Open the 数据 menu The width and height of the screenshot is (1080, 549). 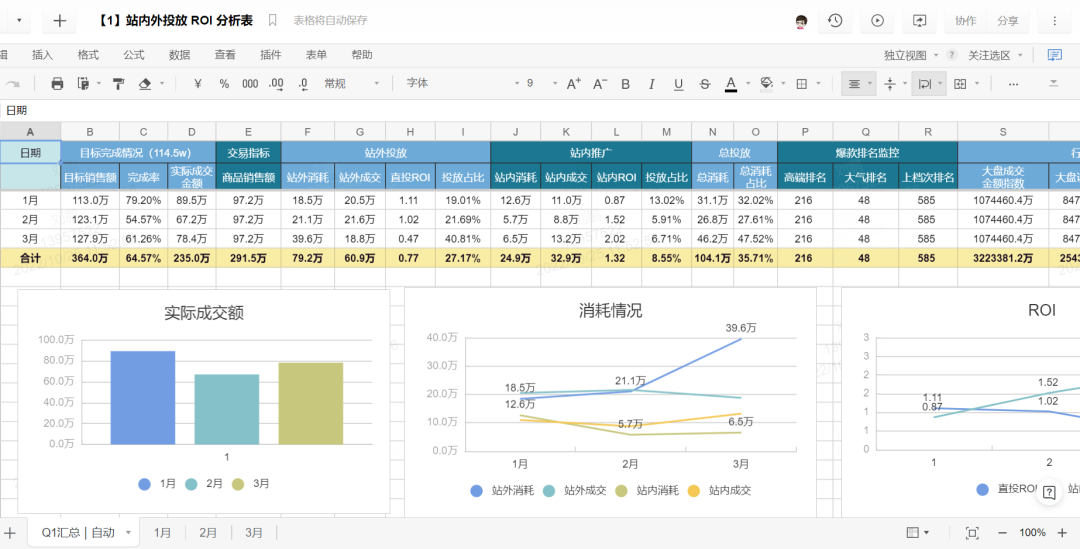(x=179, y=55)
